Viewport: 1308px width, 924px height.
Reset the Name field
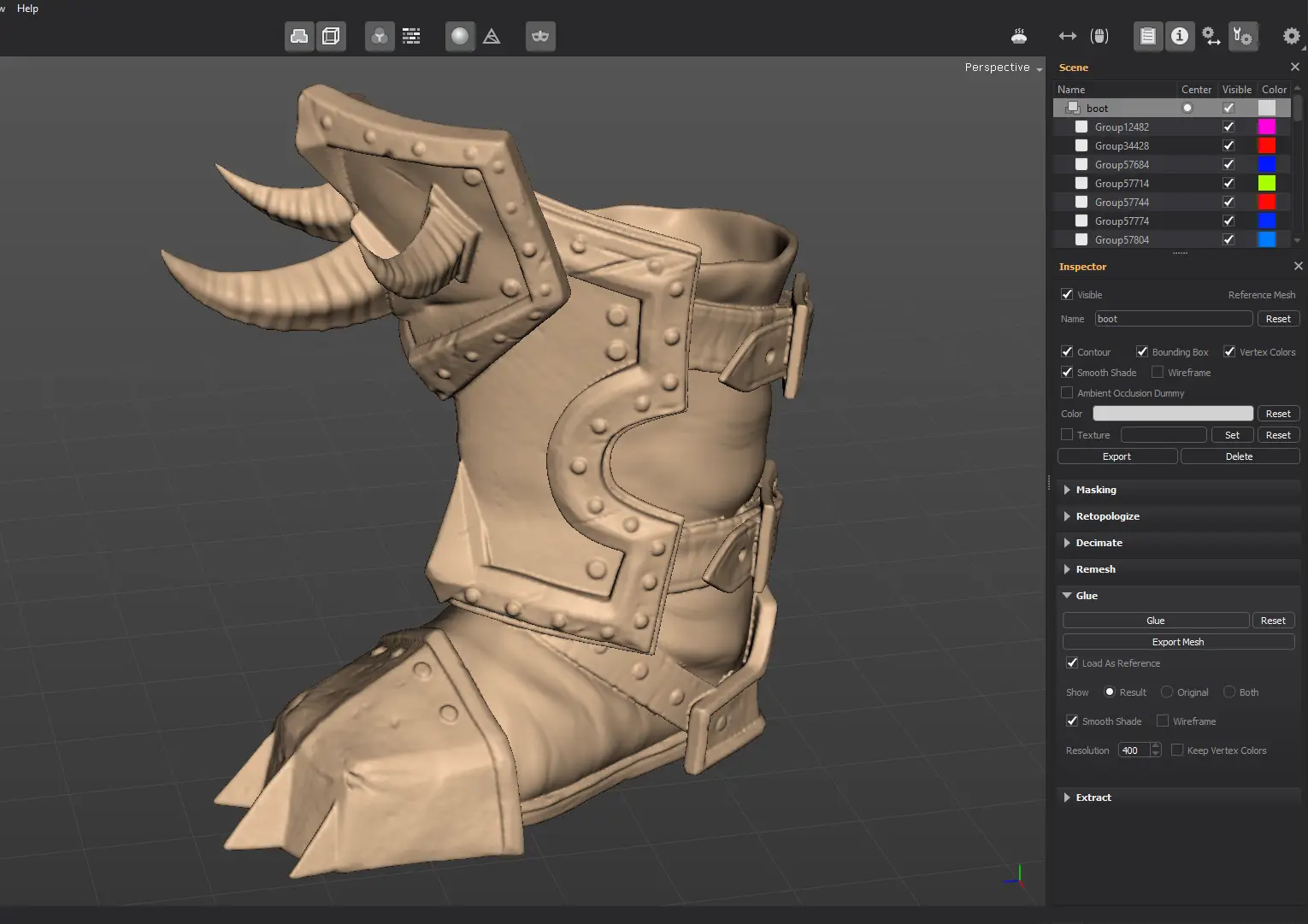tap(1278, 319)
